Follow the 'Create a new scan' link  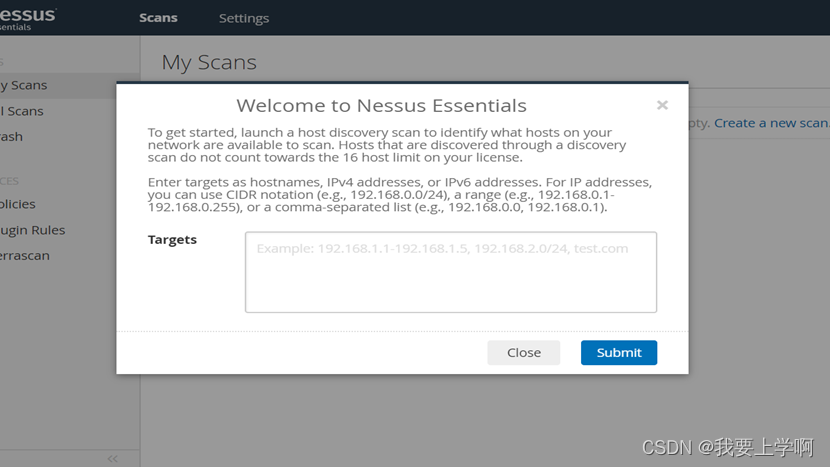(771, 123)
